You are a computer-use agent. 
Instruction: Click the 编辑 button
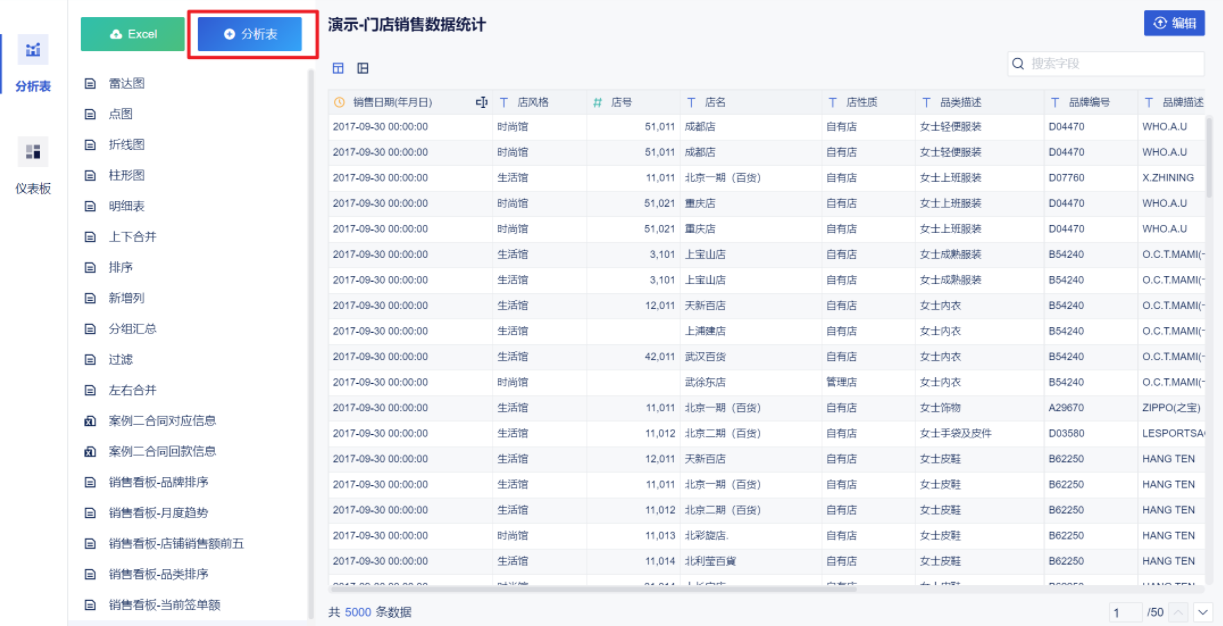coord(1174,23)
